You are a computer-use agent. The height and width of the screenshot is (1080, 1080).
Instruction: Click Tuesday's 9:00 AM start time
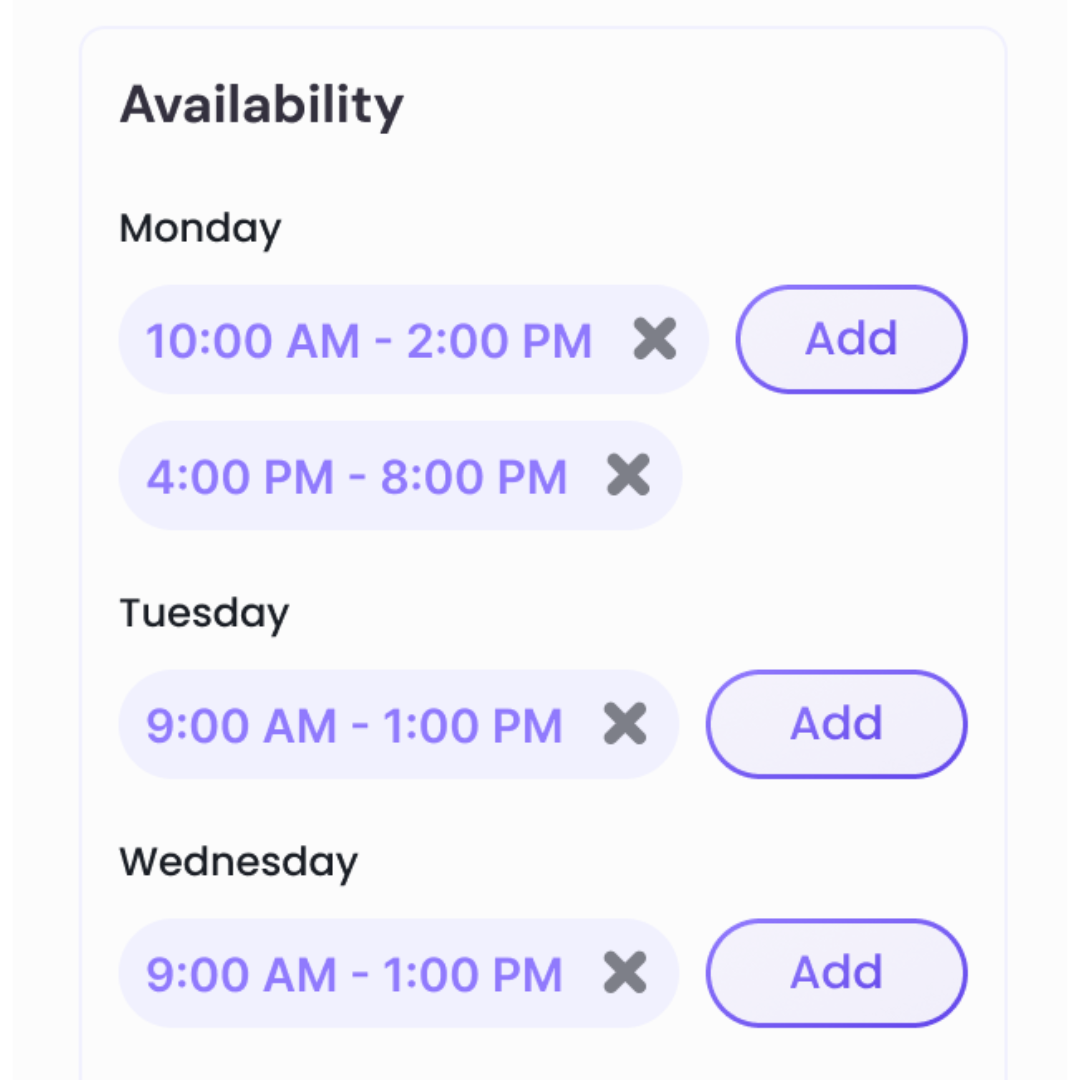[x=241, y=726]
